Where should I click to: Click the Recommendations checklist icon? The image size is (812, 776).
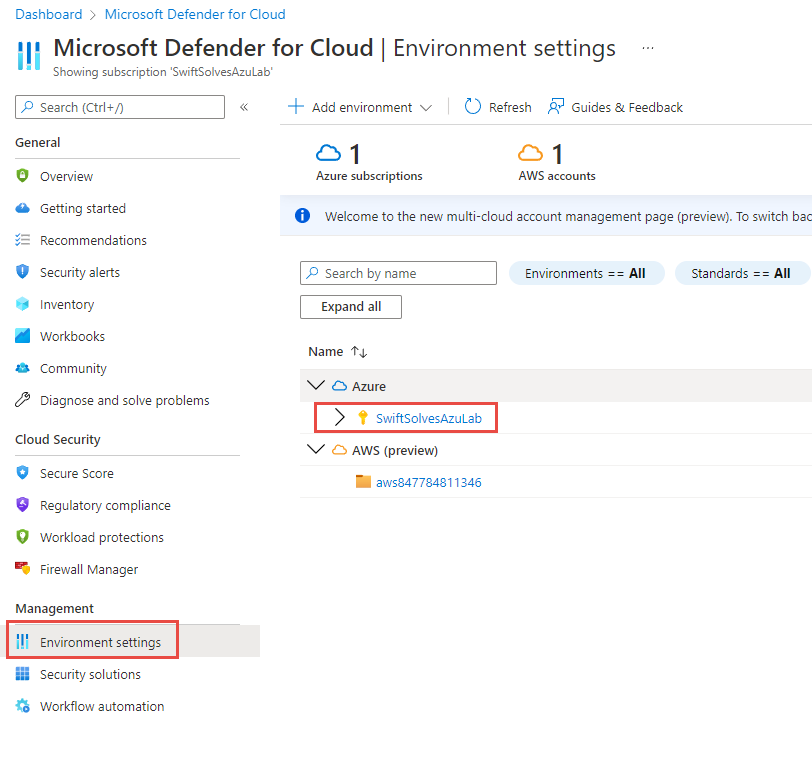click(x=22, y=240)
